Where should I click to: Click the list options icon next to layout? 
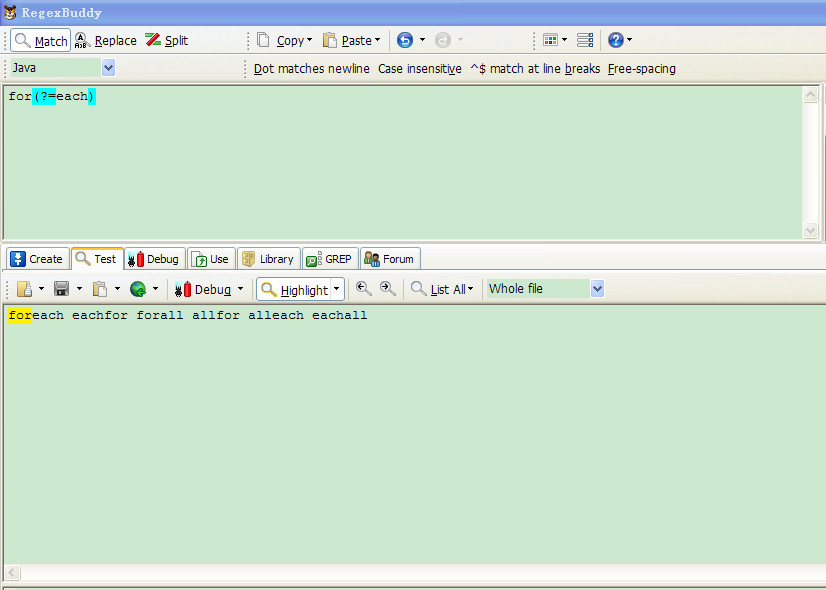(x=585, y=40)
